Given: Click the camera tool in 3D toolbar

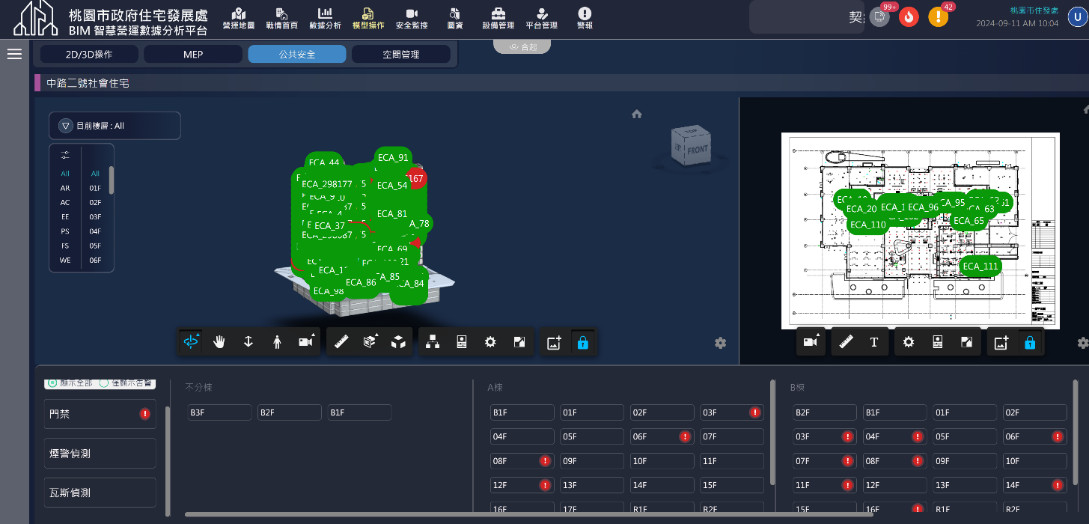Looking at the screenshot, I should click(x=306, y=342).
